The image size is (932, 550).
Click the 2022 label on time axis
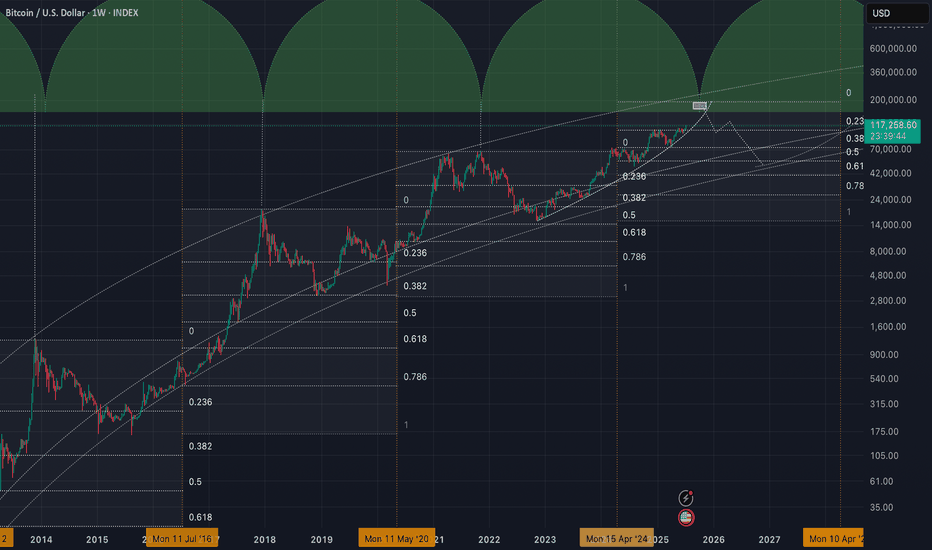click(489, 540)
